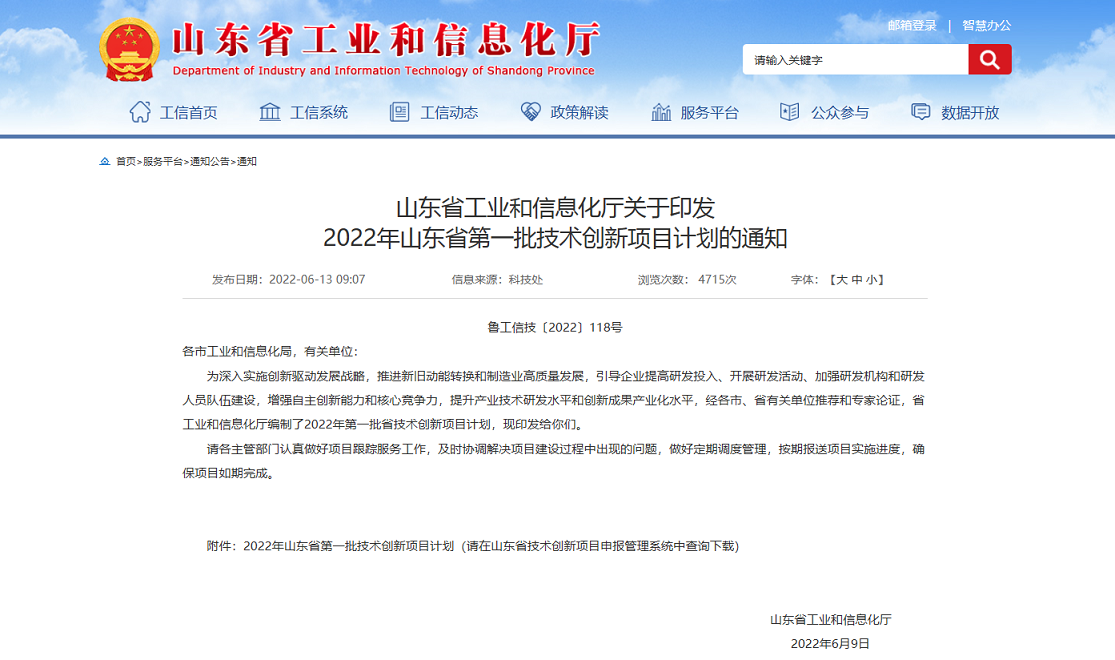The image size is (1115, 660).
Task: Click the chart icon beside 服务平台
Action: 661,112
